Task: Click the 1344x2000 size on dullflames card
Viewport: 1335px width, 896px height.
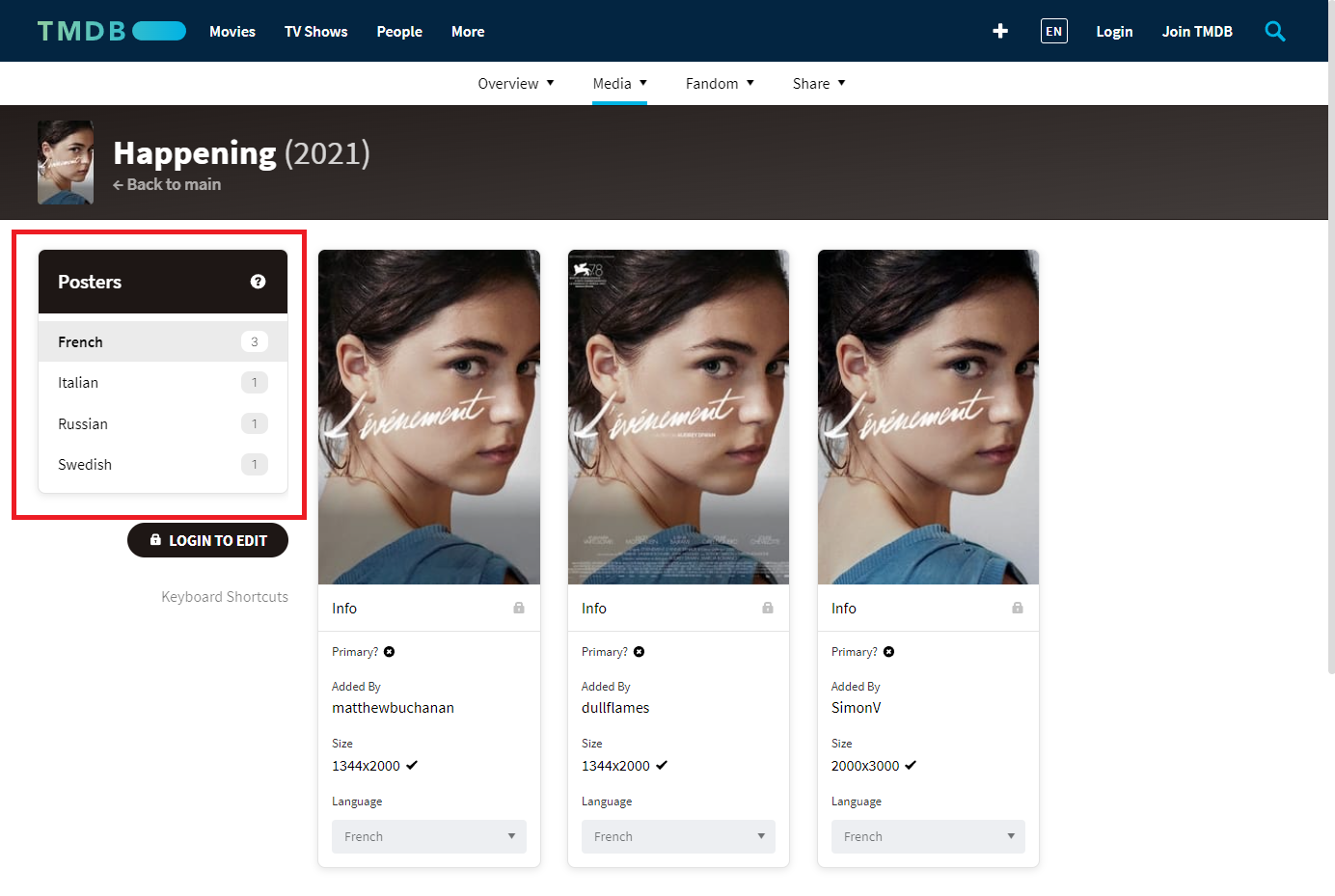Action: tap(615, 766)
